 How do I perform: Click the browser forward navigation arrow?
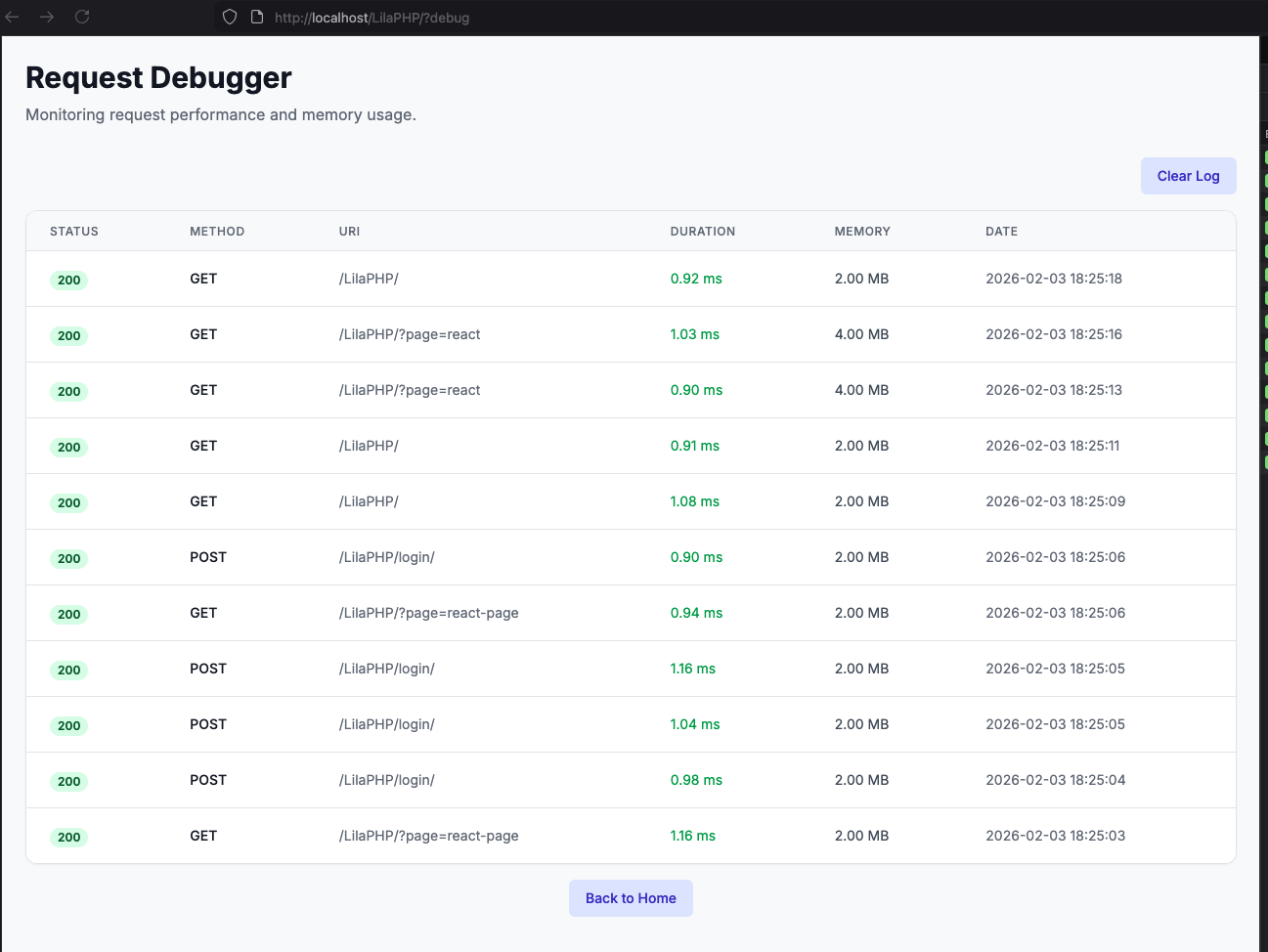[47, 17]
